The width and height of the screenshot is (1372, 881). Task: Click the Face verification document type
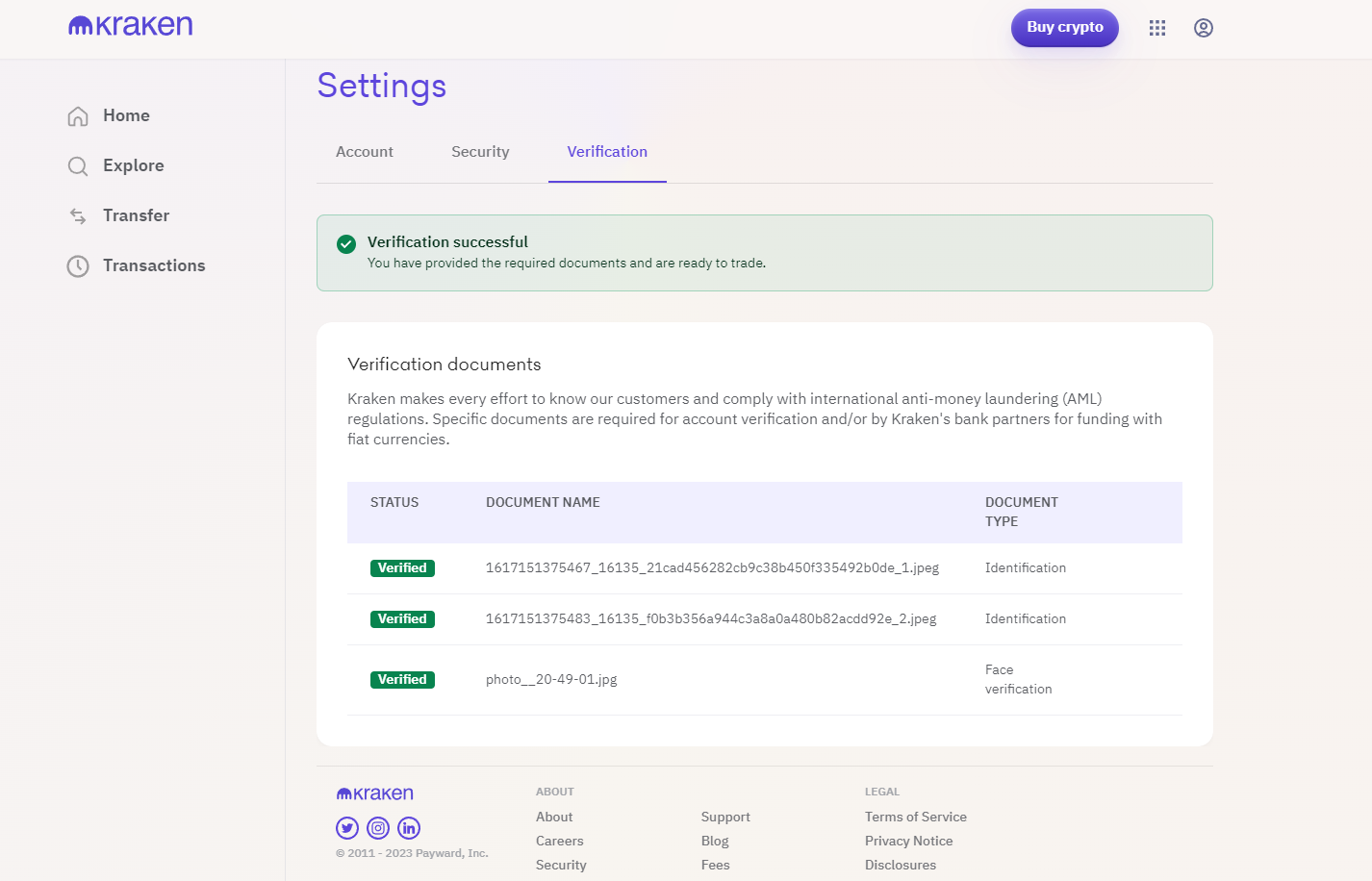(1019, 680)
